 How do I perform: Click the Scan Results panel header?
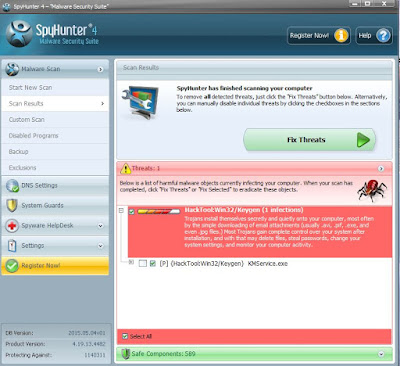point(254,68)
